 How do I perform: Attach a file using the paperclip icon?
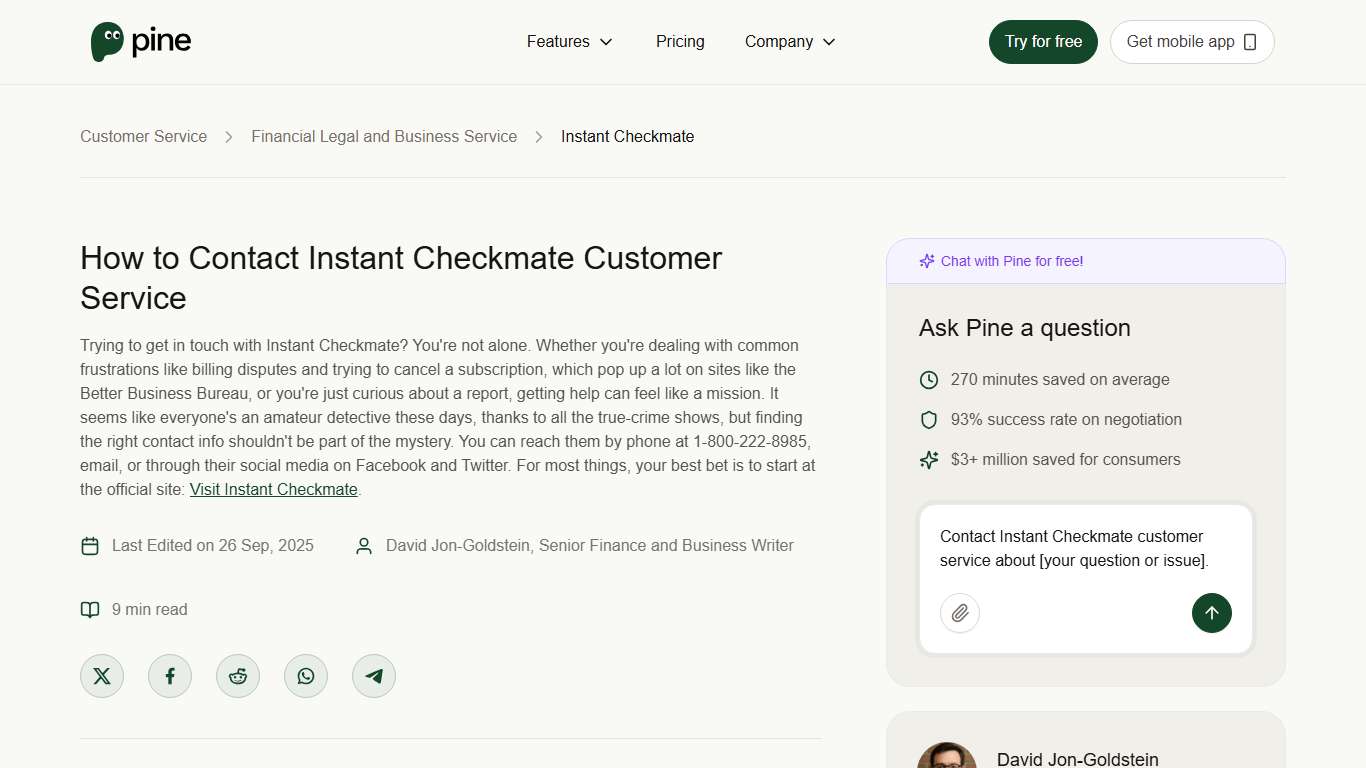(x=960, y=613)
